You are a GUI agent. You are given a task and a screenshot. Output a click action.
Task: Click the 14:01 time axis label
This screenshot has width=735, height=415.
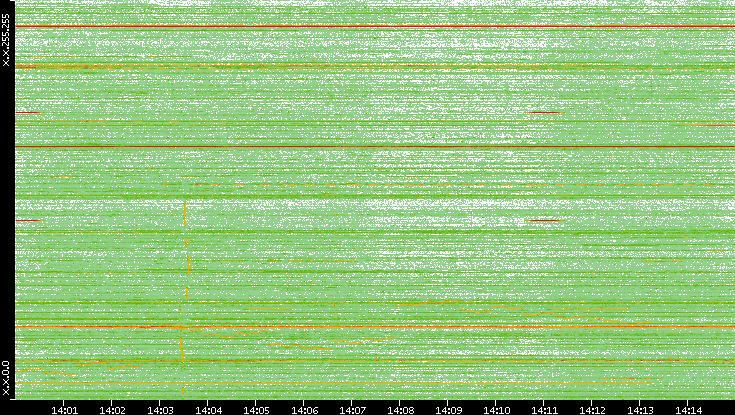coord(64,410)
